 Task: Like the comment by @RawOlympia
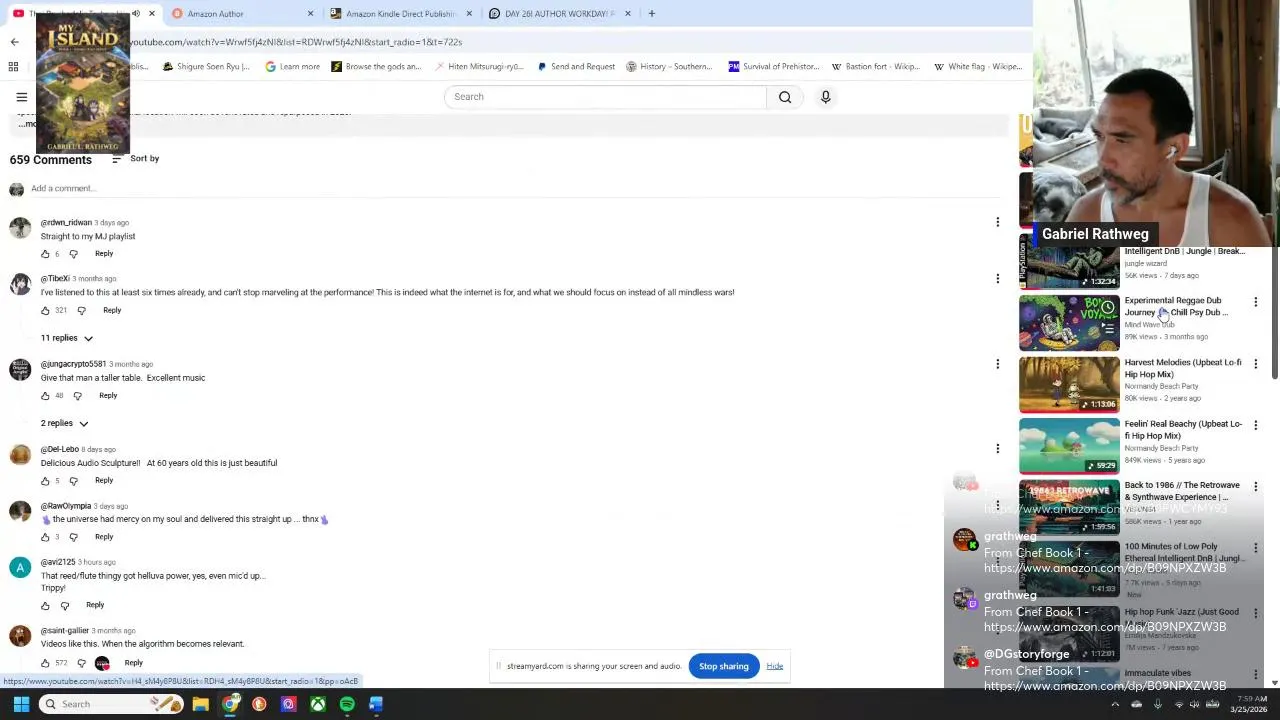45,537
